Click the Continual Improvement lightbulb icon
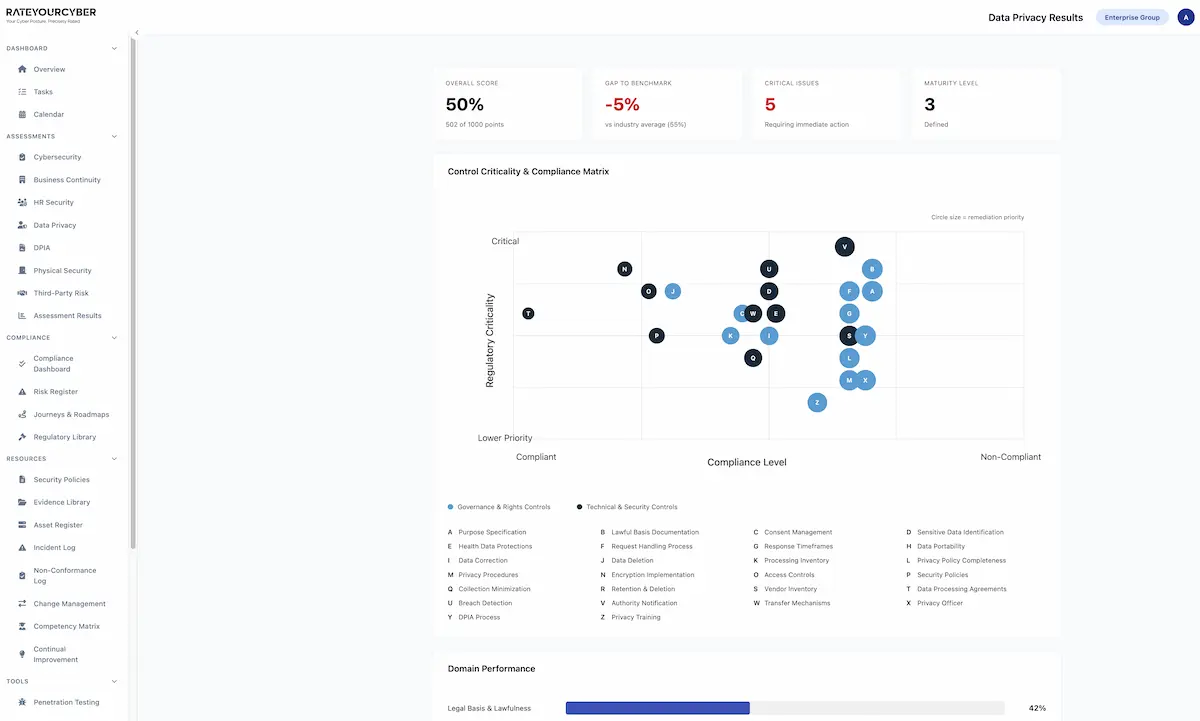This screenshot has width=1200, height=721. [x=22, y=654]
